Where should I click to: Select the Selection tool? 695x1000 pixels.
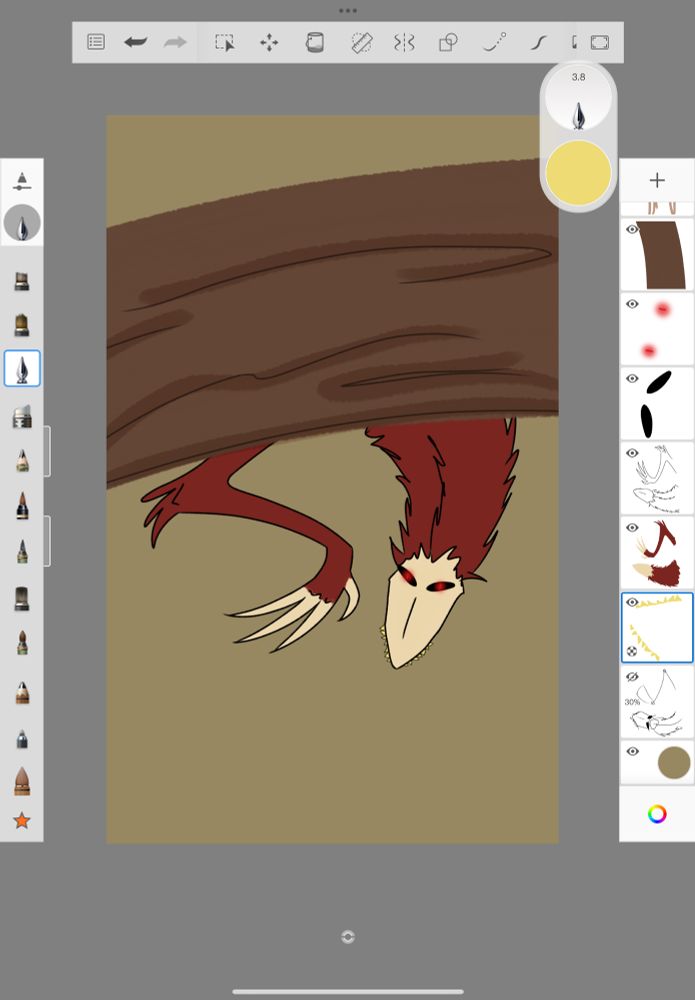pyautogui.click(x=224, y=43)
